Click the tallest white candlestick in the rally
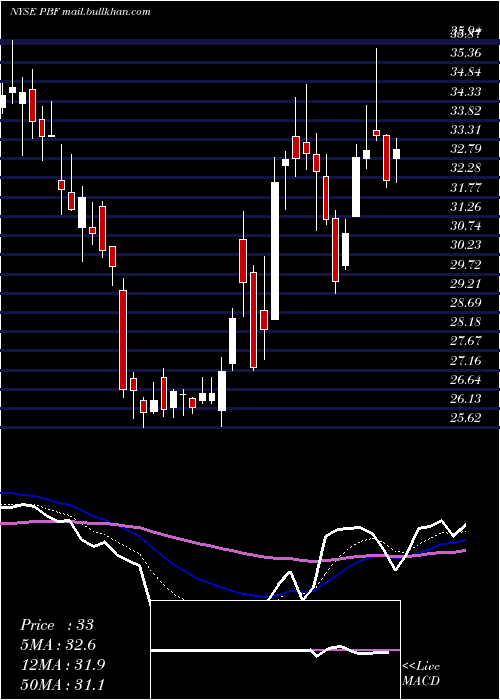 275,251
